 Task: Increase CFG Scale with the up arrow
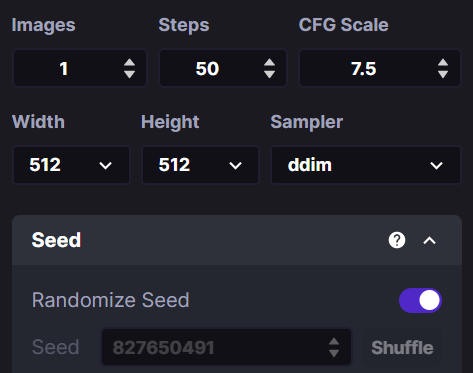pos(443,63)
